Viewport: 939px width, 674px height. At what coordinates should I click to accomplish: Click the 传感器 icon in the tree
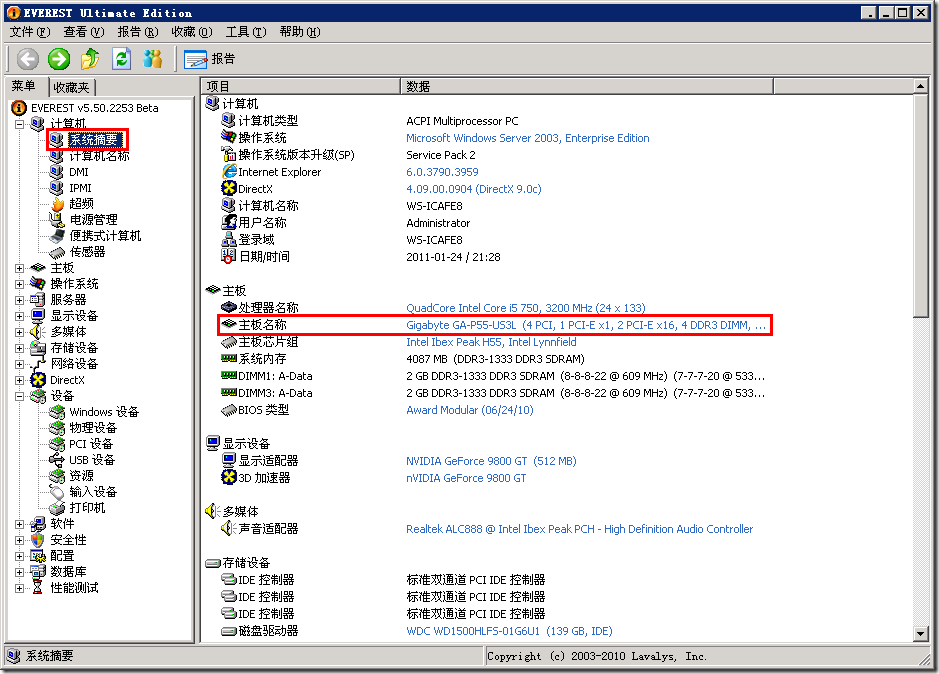57,252
